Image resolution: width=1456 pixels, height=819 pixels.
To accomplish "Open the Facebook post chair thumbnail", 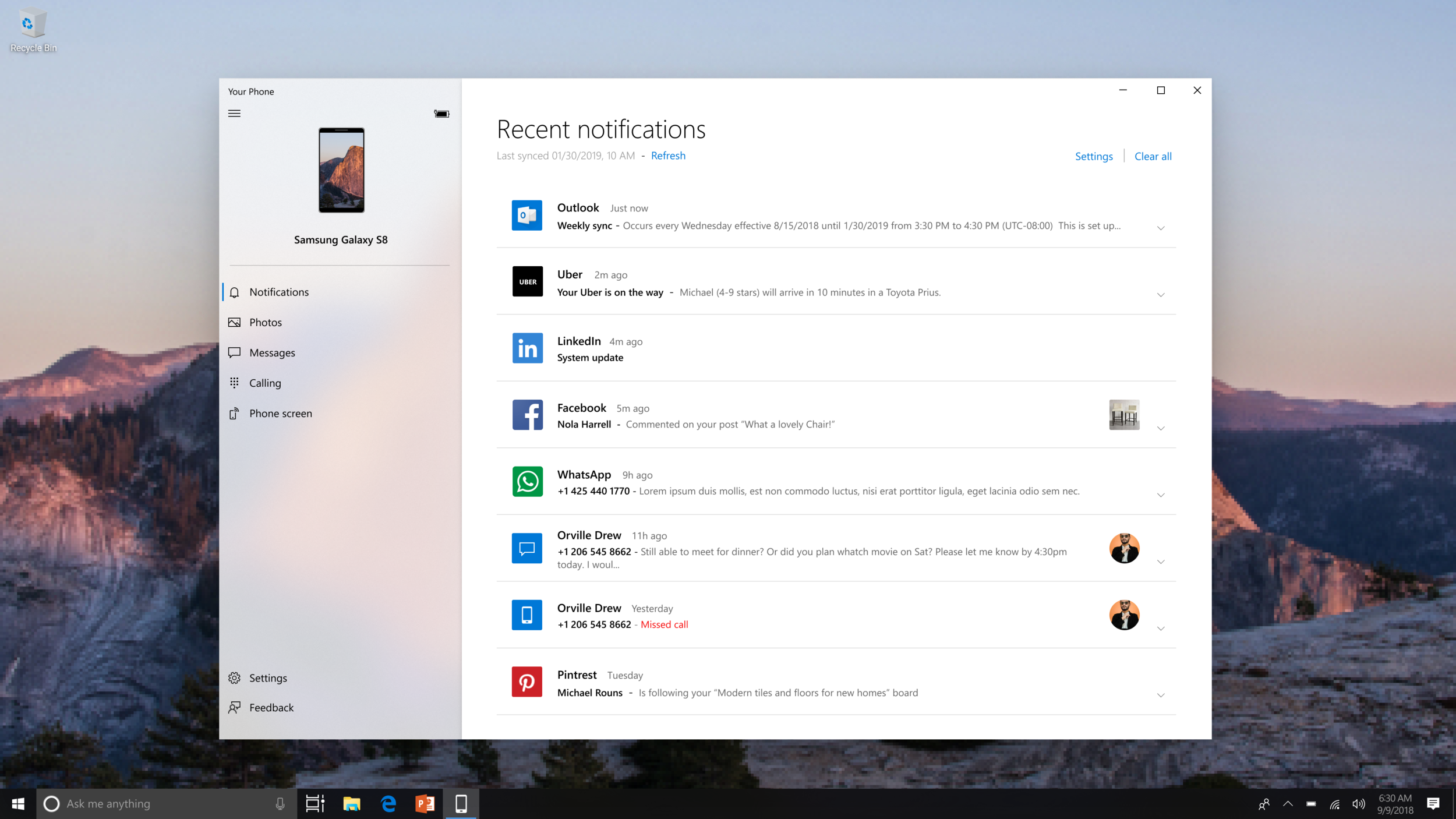I will coord(1123,415).
